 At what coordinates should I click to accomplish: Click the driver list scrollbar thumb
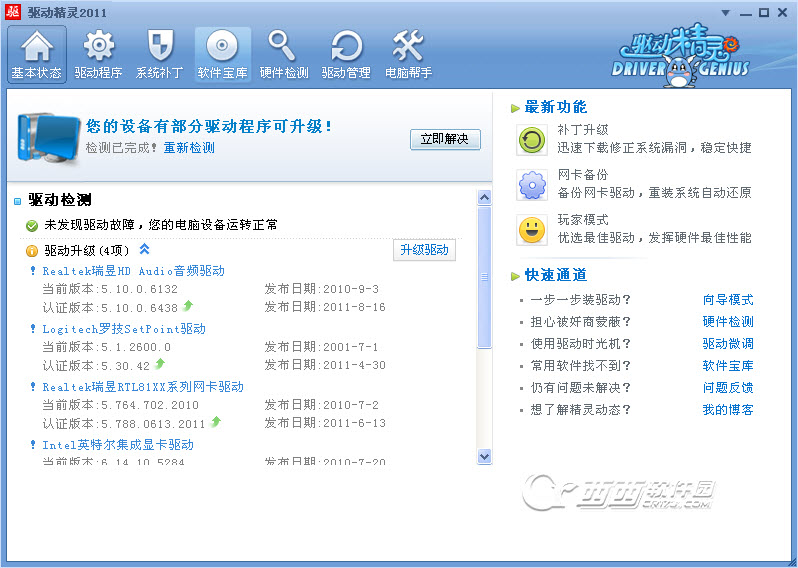[484, 277]
